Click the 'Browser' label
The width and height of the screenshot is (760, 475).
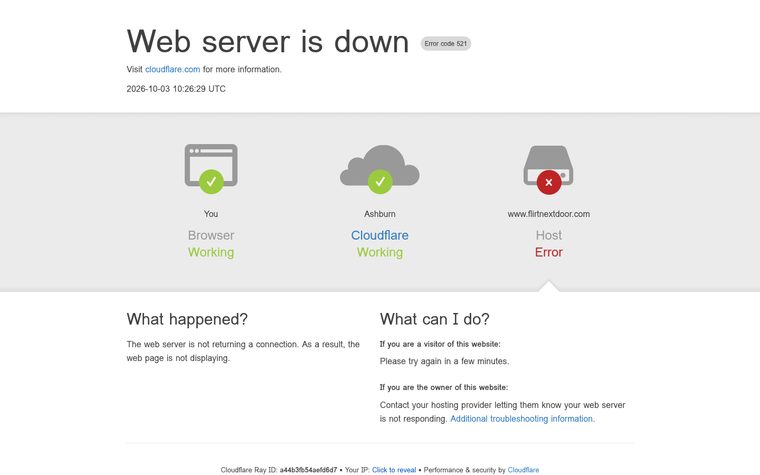[211, 236]
